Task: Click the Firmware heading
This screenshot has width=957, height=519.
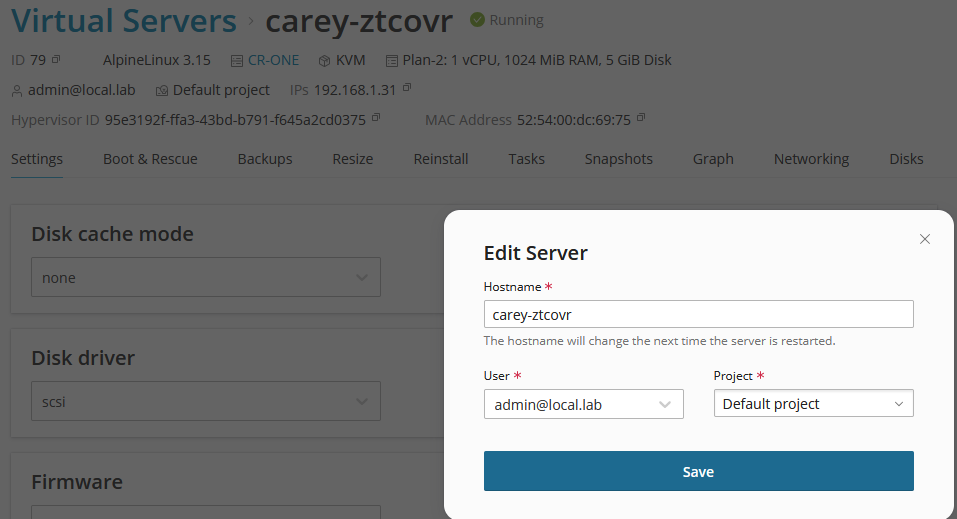Action: pyautogui.click(x=77, y=482)
